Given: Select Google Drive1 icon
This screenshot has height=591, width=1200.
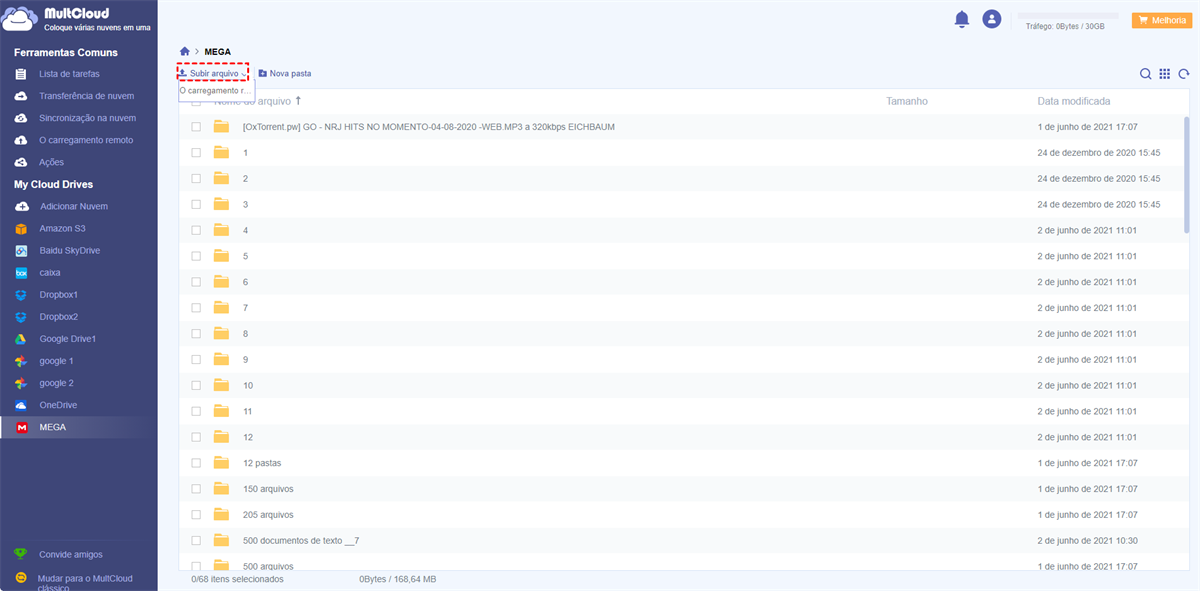Looking at the screenshot, I should click(x=21, y=339).
